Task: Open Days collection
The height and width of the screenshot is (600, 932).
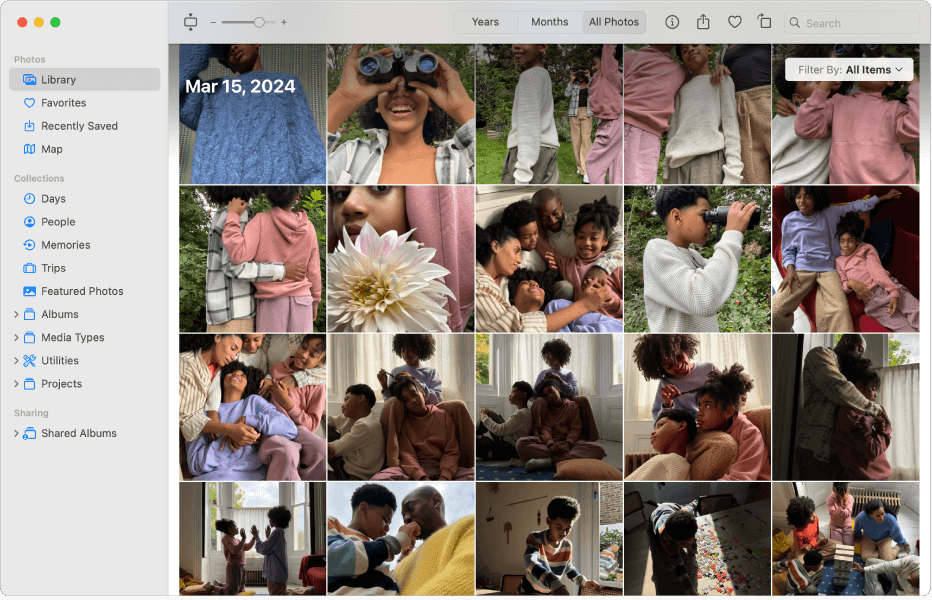Action: (x=84, y=198)
